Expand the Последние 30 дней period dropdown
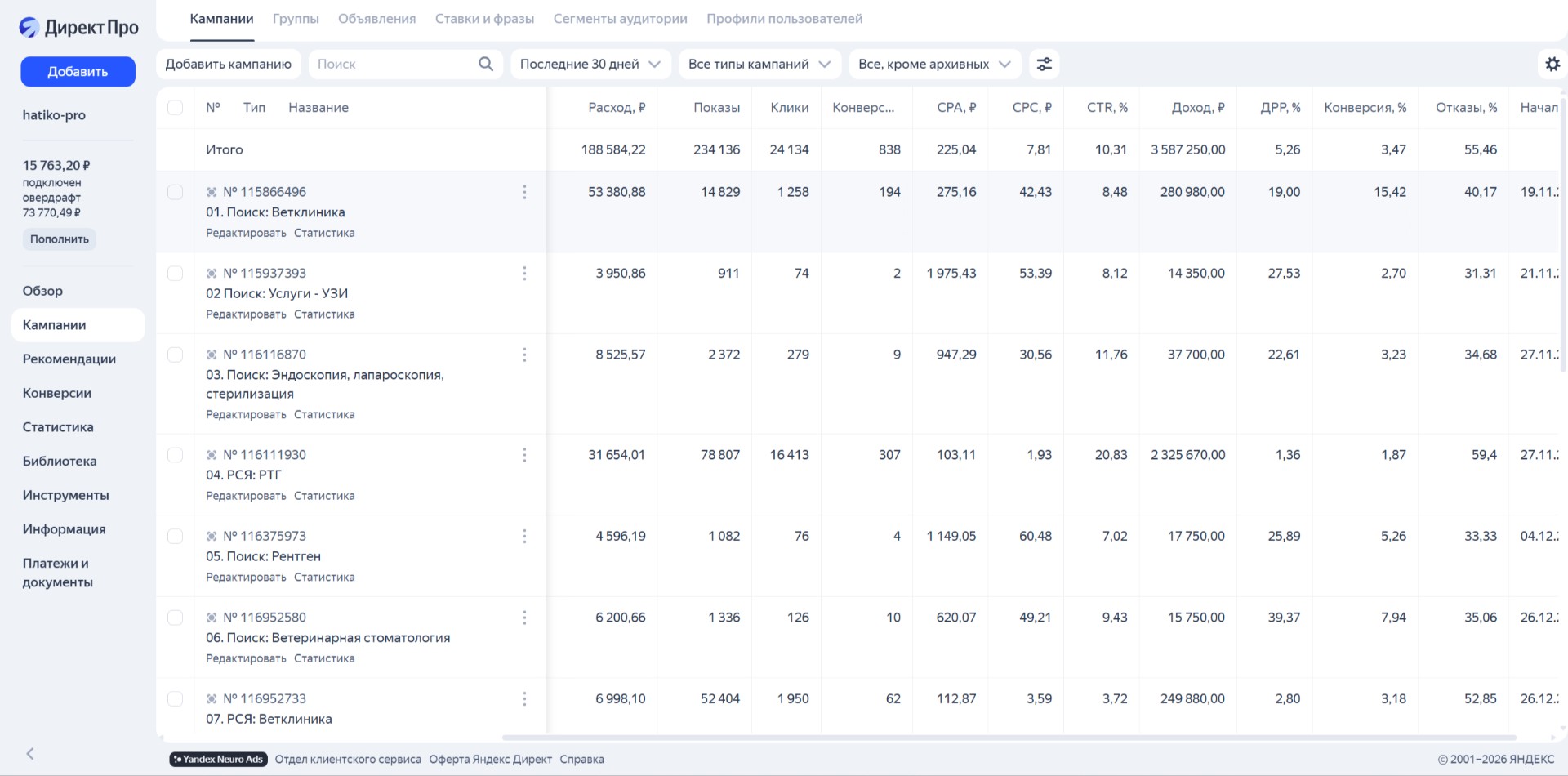The image size is (1568, 776). click(x=590, y=64)
